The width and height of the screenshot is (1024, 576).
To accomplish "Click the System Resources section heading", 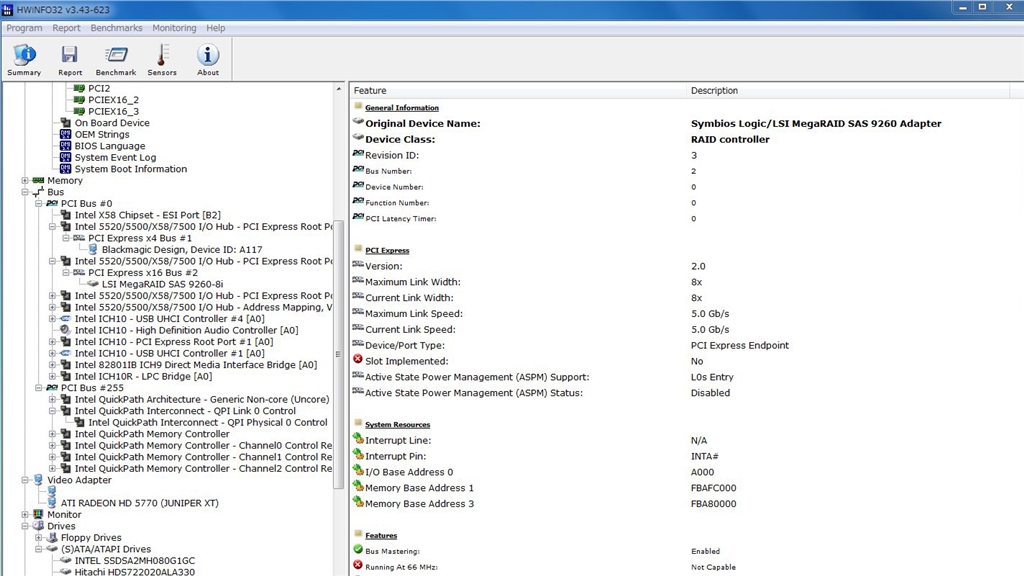I will (x=397, y=424).
